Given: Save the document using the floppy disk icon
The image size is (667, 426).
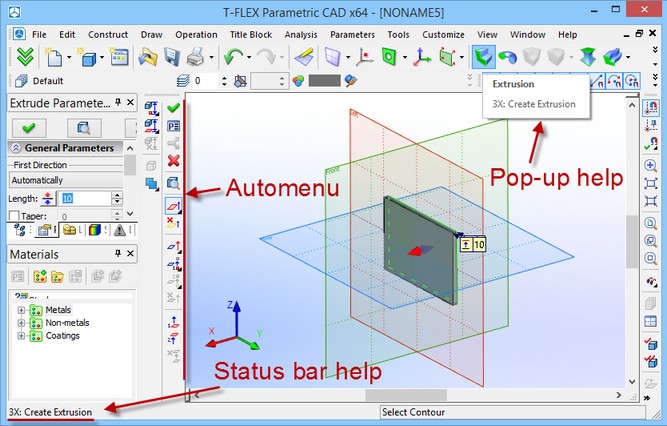Looking at the screenshot, I should pyautogui.click(x=171, y=57).
